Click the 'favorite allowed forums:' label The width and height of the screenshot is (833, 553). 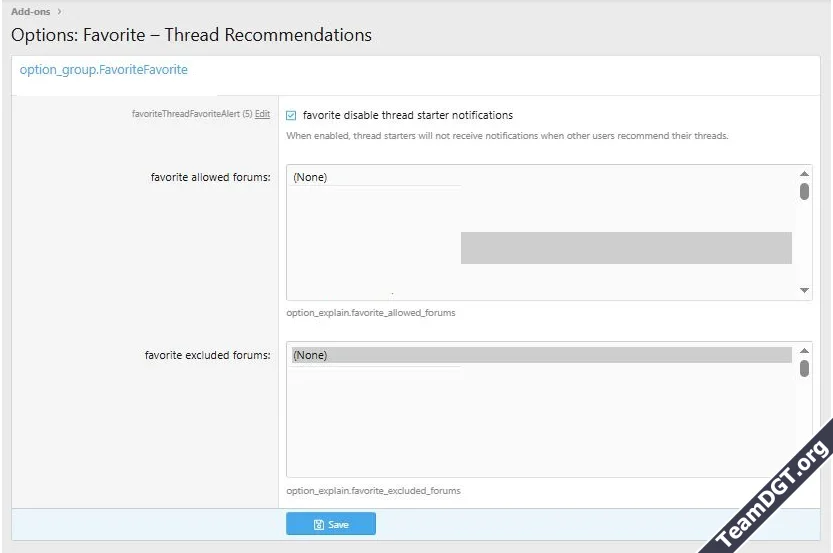210,177
